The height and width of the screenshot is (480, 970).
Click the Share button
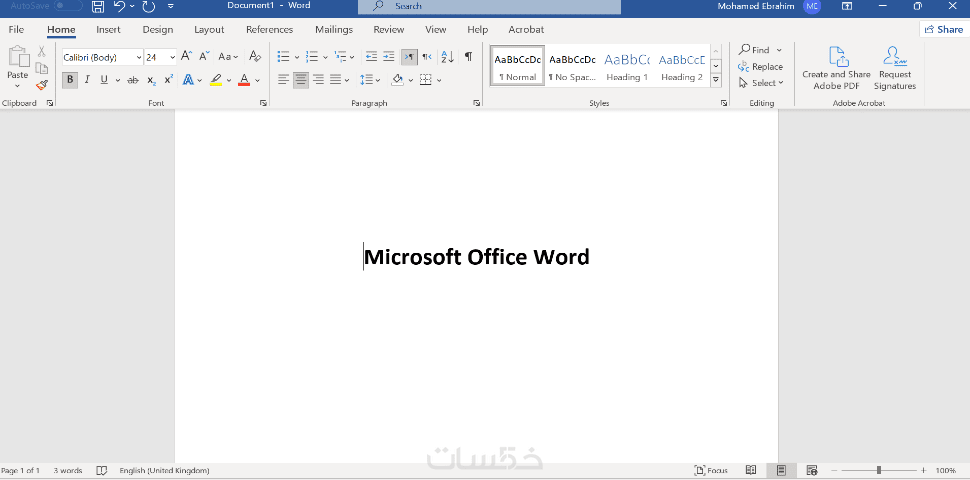pos(944,29)
